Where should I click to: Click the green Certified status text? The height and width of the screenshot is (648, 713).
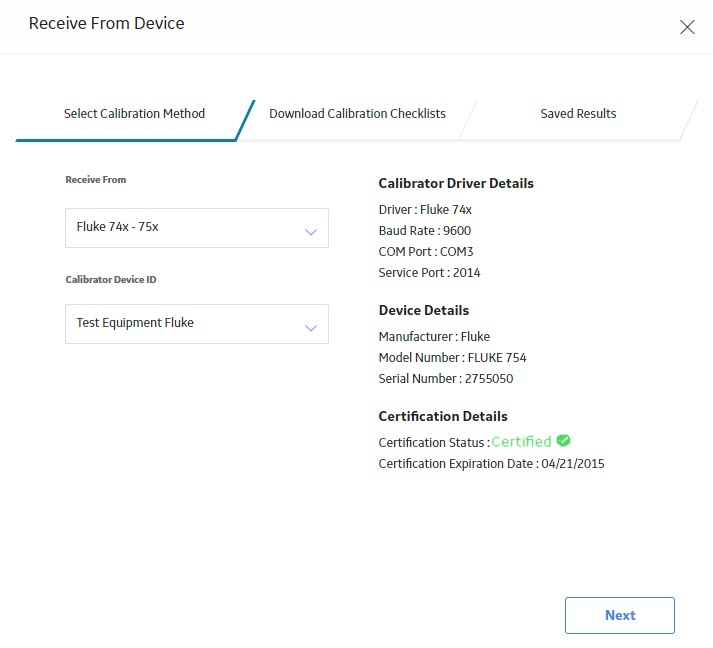[521, 442]
